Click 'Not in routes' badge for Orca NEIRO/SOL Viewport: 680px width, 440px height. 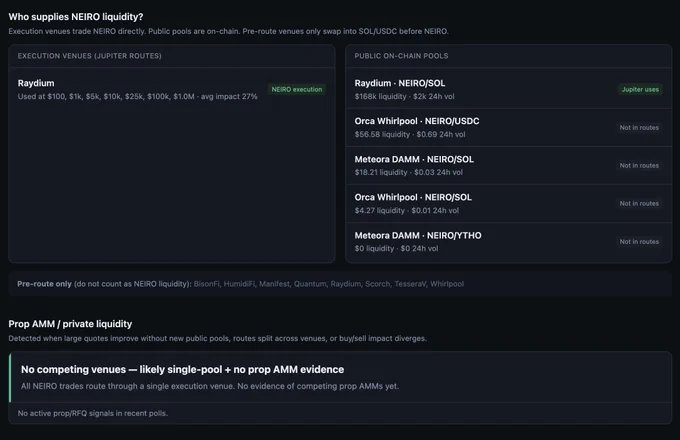(x=639, y=203)
